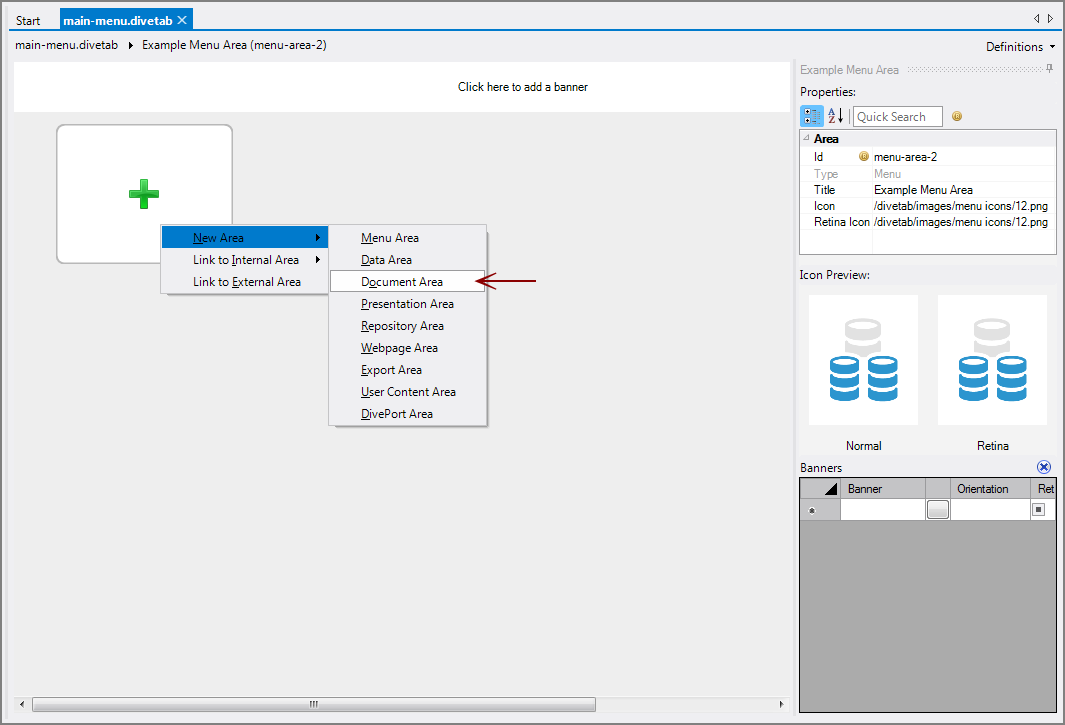Select the categorized view icon in Properties
The height and width of the screenshot is (725, 1065).
tap(811, 115)
